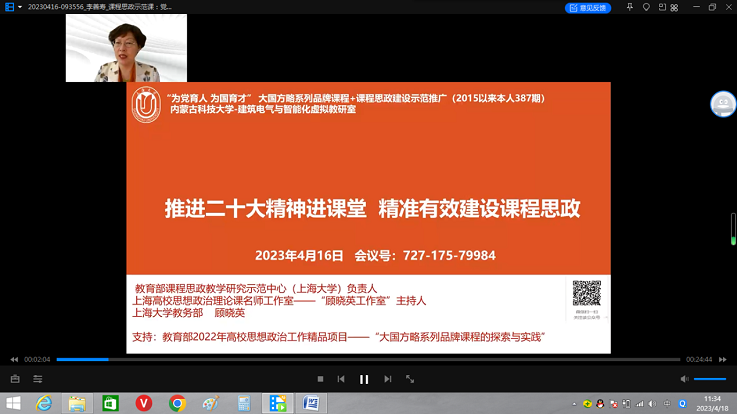
Task: Click the blue 意见反馈 feedback button
Action: pos(588,7)
